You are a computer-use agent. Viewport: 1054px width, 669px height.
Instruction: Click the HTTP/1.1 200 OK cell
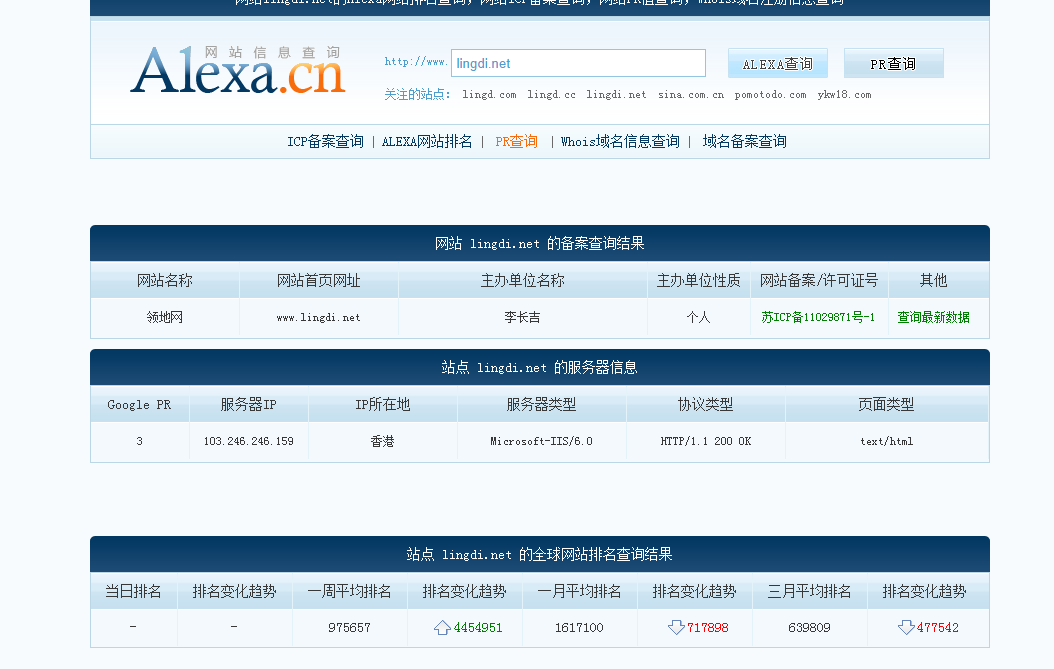pos(706,442)
